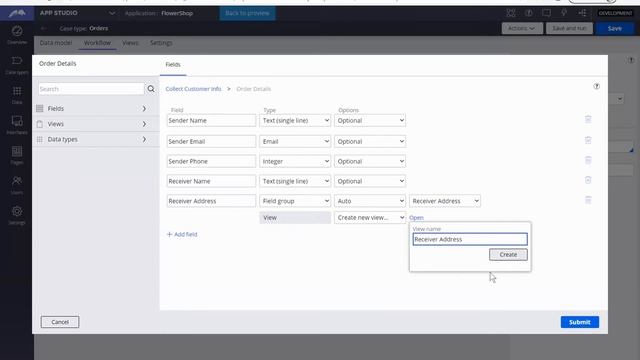
Task: Click the Collect Customer Info breadcrumb
Action: pos(193,89)
